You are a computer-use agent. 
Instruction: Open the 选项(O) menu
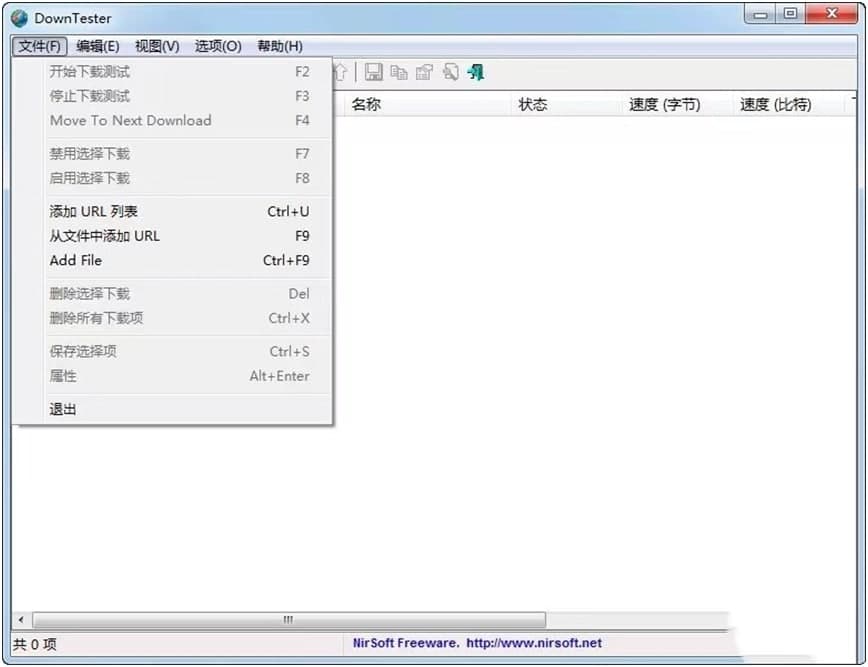click(x=217, y=45)
